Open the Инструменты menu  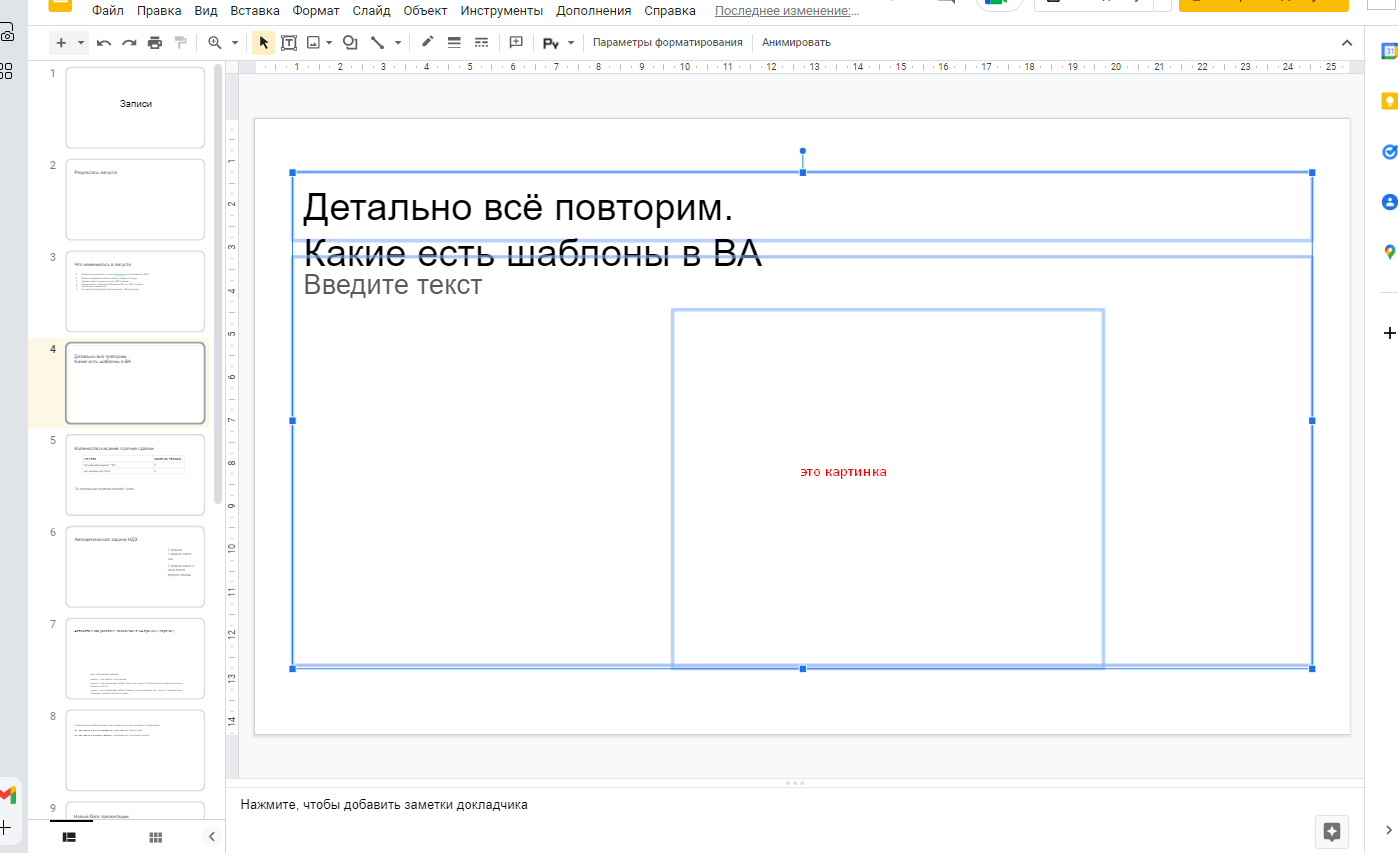502,11
